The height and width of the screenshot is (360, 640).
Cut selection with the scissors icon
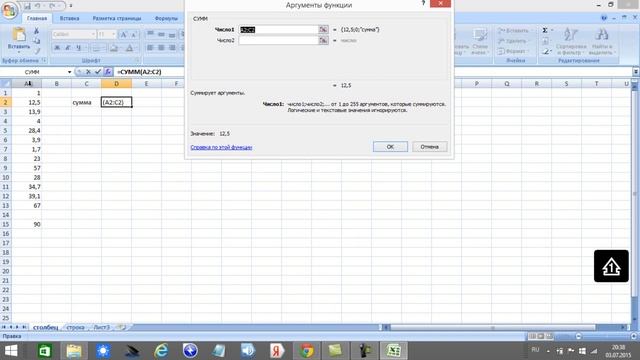click(36, 31)
